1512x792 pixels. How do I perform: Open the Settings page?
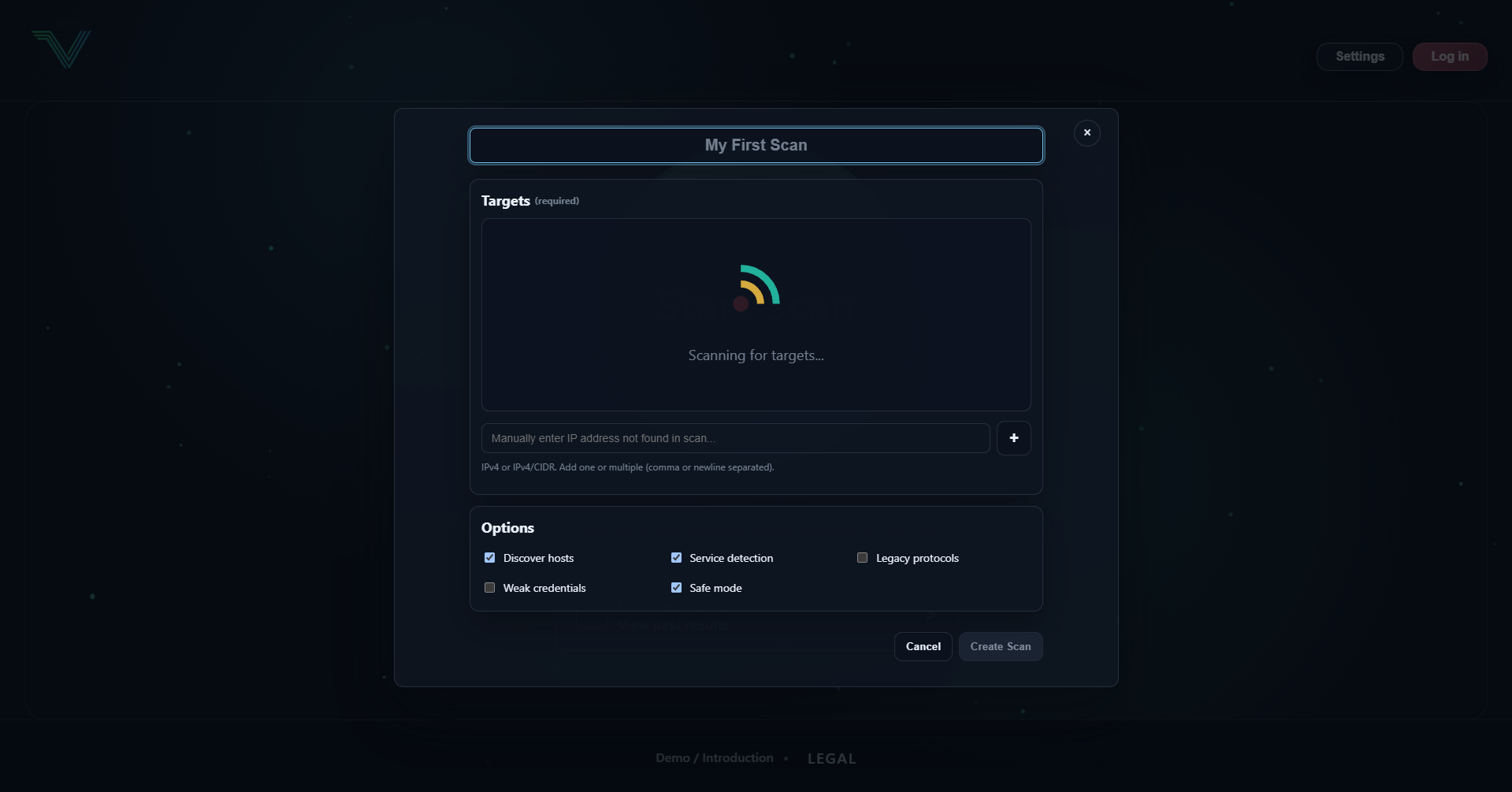pos(1359,56)
